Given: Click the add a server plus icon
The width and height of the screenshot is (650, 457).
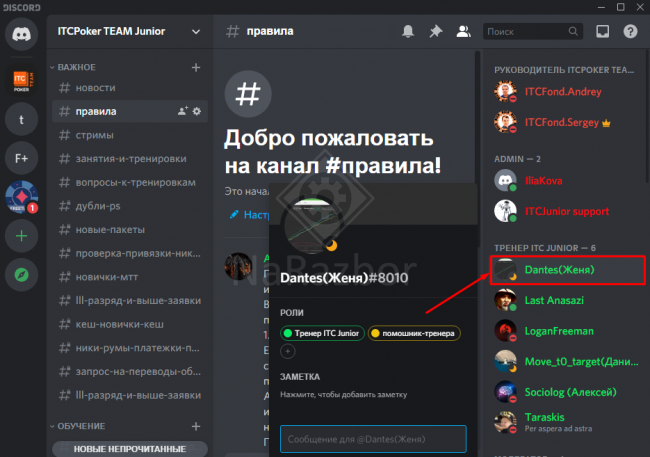Looking at the screenshot, I should click(x=21, y=237).
